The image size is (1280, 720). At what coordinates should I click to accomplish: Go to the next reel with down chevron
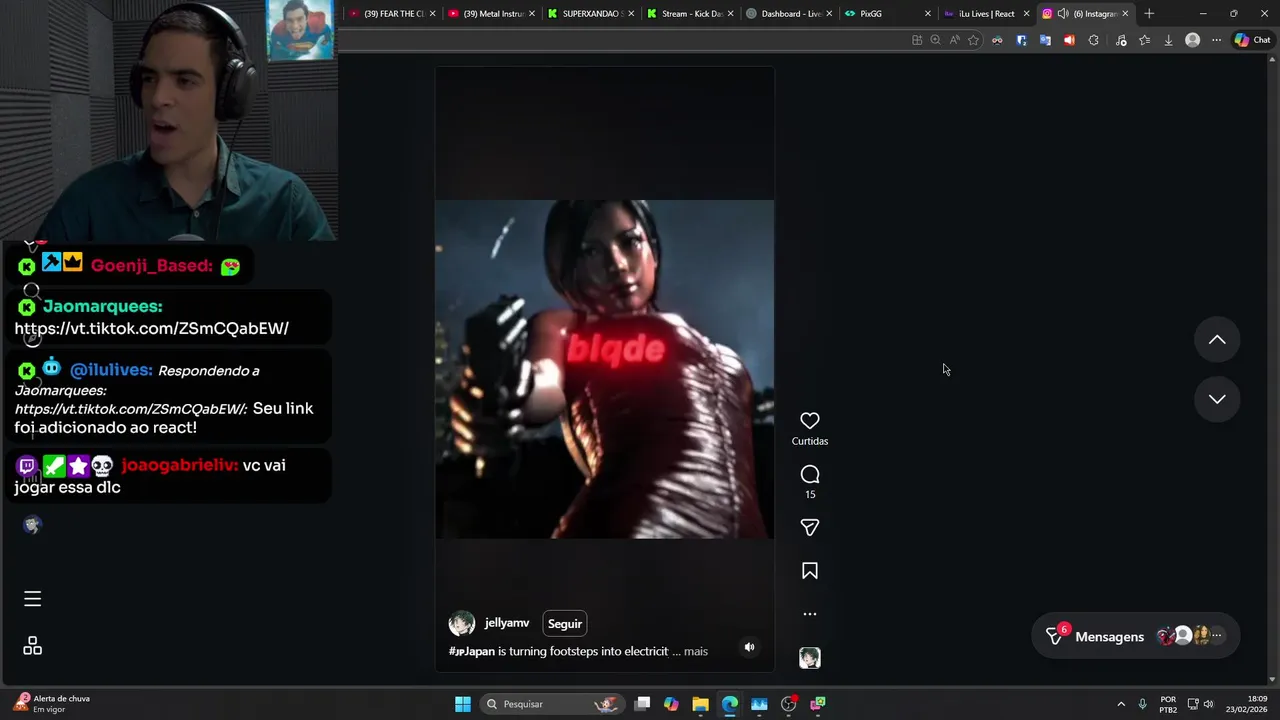(1217, 399)
